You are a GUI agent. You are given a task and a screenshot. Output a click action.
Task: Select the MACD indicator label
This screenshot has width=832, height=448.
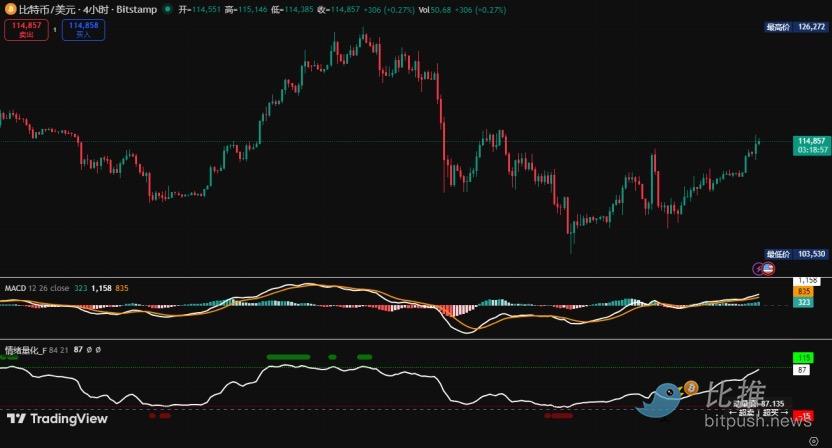coord(15,287)
